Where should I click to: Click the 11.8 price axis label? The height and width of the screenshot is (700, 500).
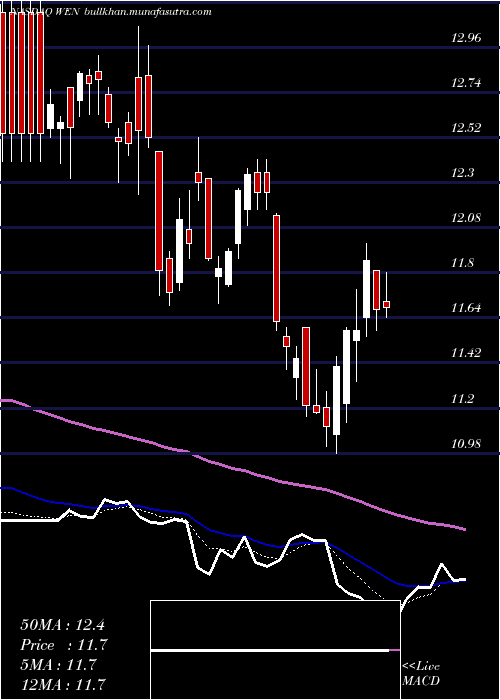[463, 263]
